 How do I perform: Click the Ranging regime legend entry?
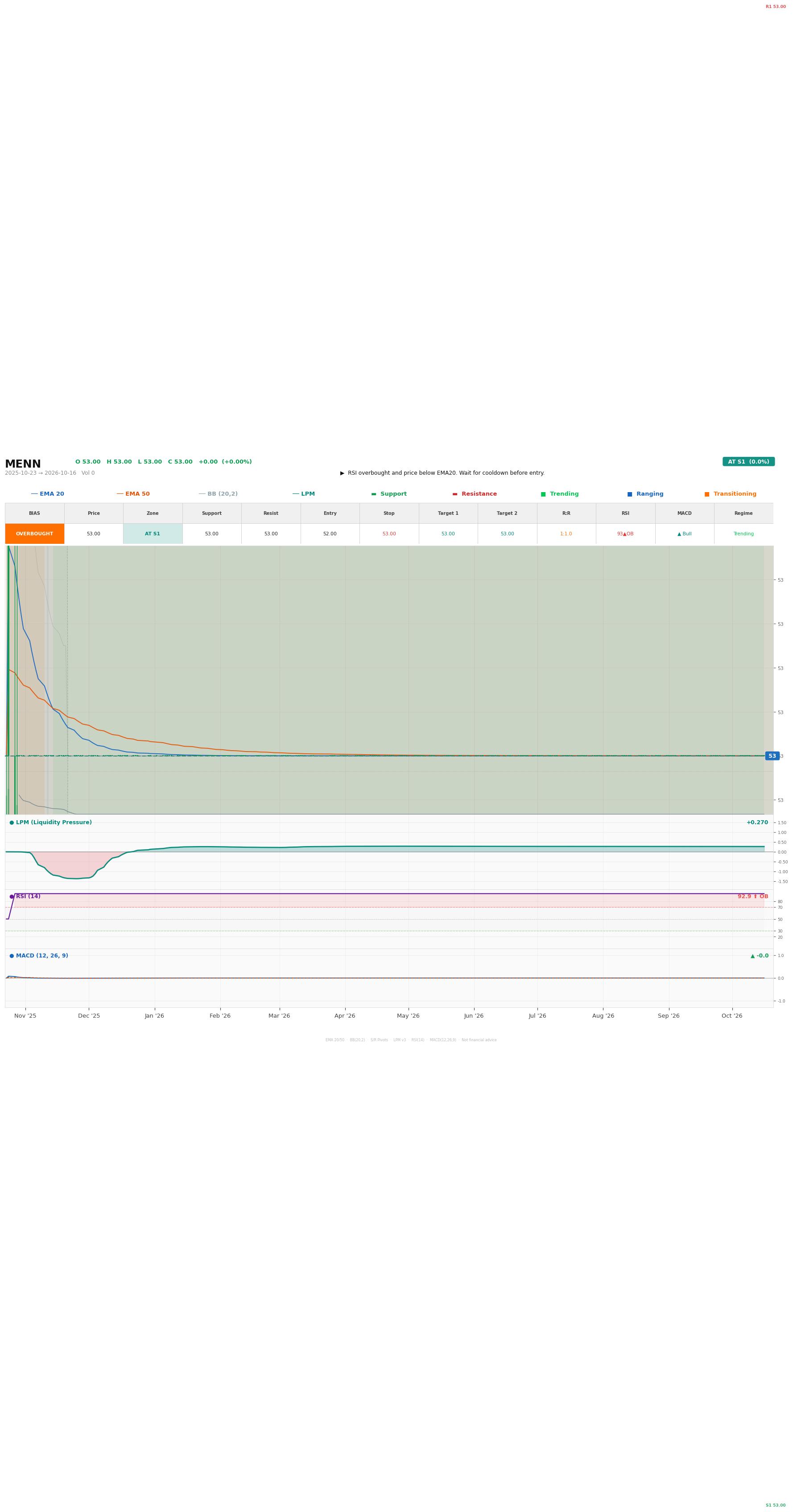pos(645,494)
